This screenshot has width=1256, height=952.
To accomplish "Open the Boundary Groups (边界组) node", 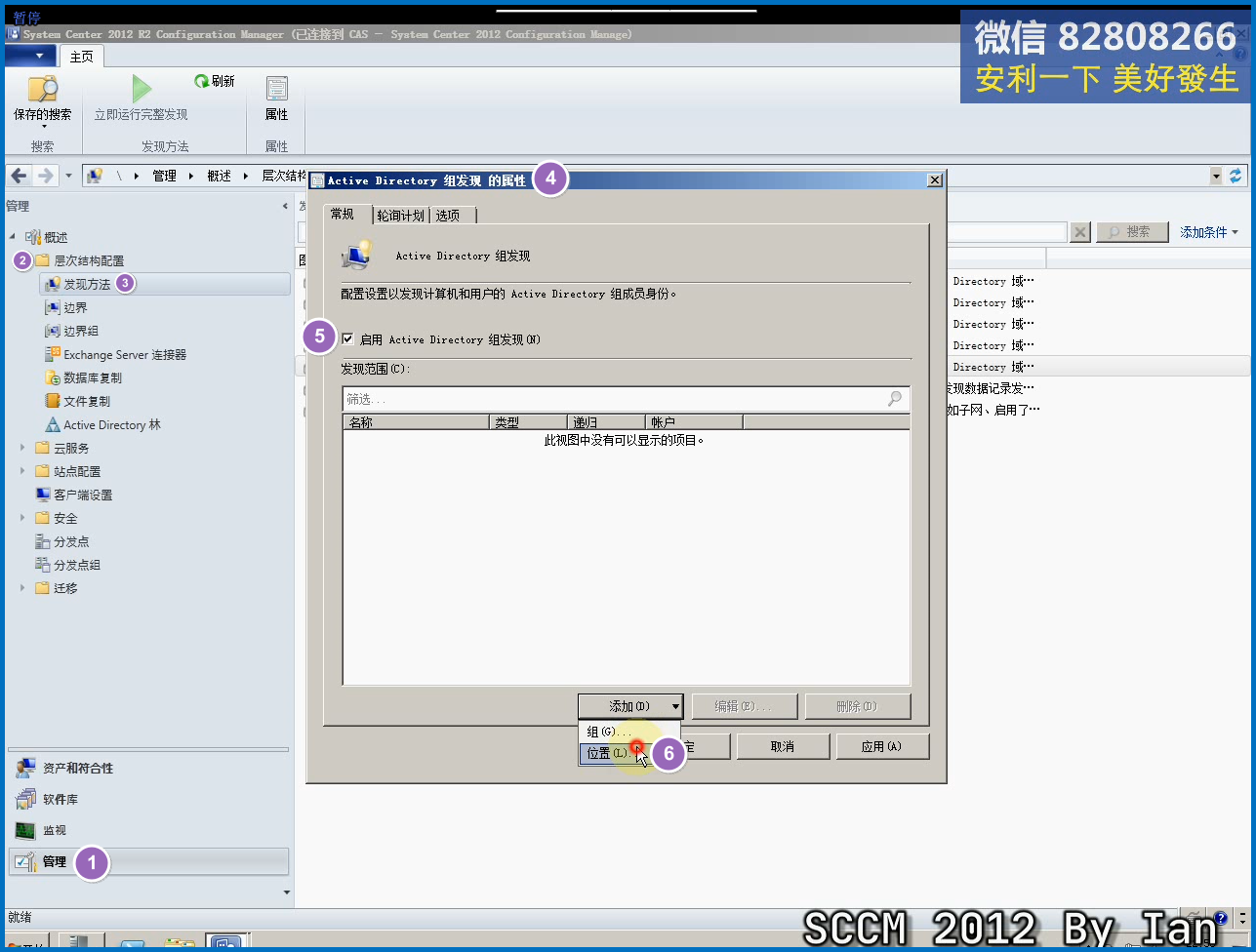I will (x=81, y=331).
